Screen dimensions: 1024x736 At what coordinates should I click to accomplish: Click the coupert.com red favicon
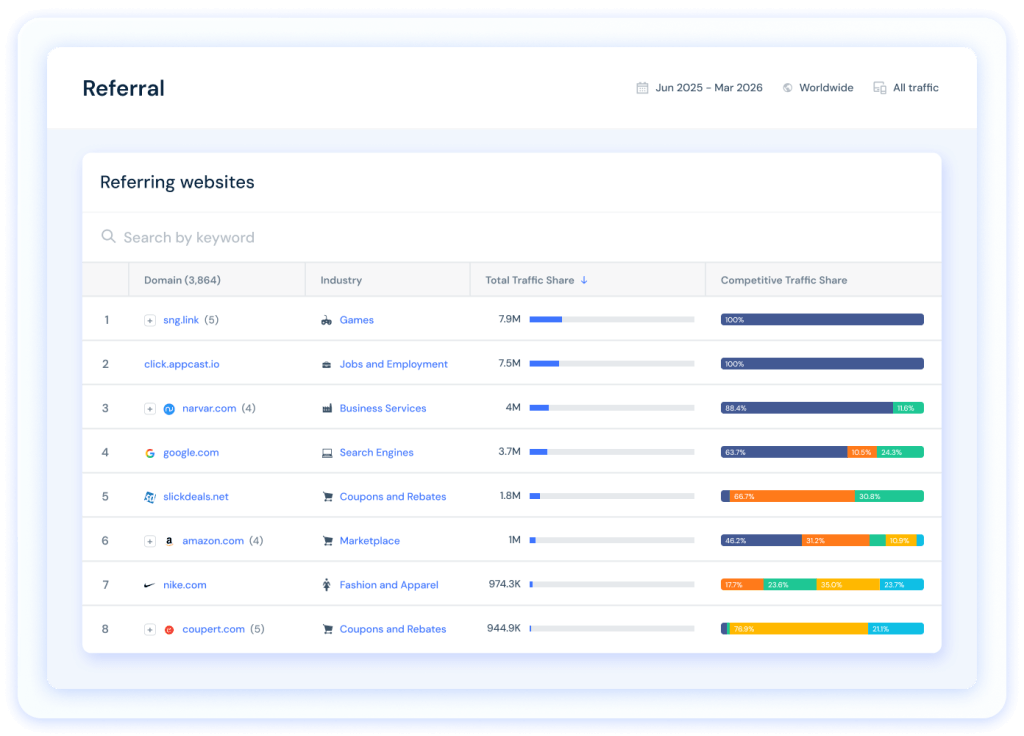pyautogui.click(x=169, y=630)
